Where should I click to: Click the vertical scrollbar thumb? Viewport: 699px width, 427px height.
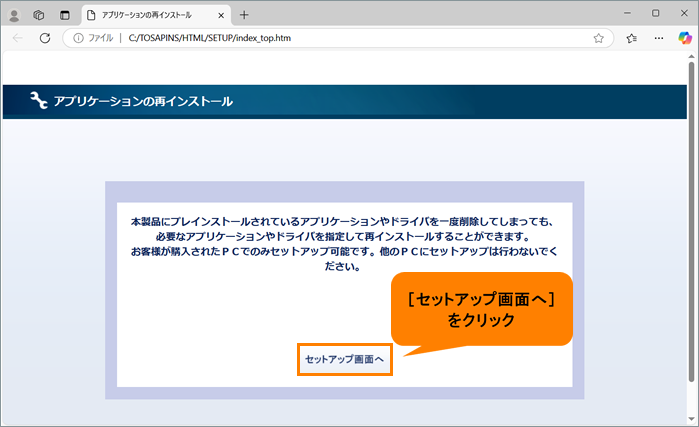coord(691,222)
